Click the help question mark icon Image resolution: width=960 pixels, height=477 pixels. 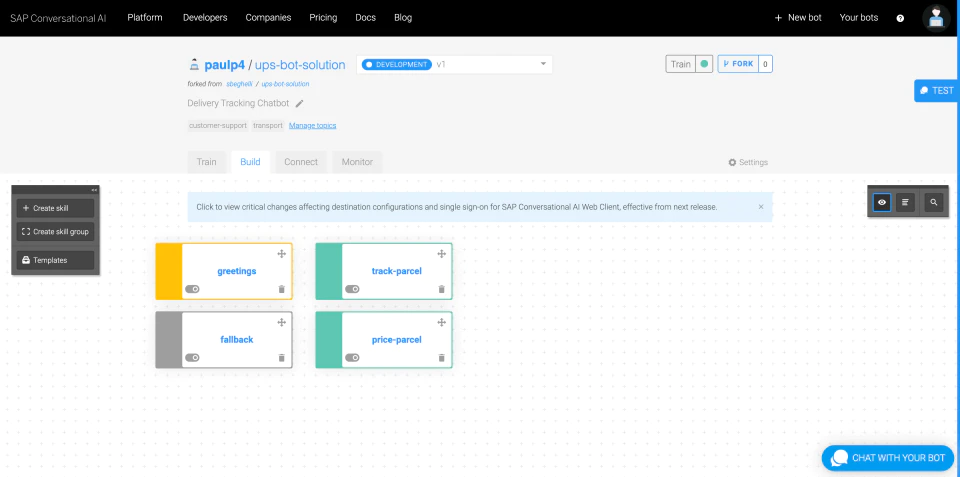pos(900,18)
